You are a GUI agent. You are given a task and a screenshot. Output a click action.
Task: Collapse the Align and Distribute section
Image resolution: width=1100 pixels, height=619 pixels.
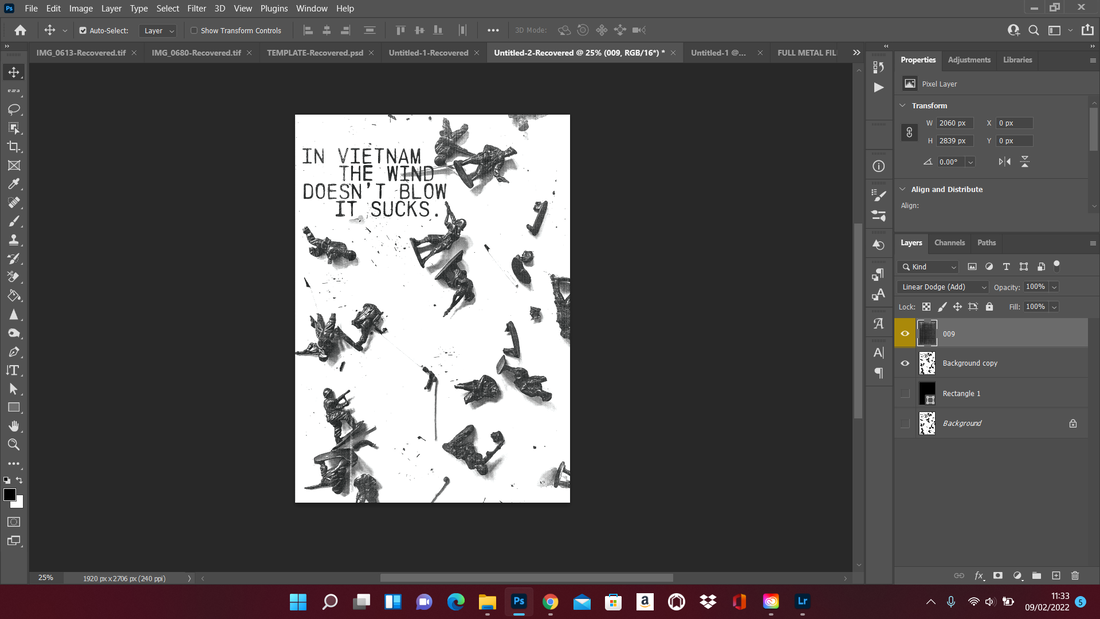click(x=903, y=189)
